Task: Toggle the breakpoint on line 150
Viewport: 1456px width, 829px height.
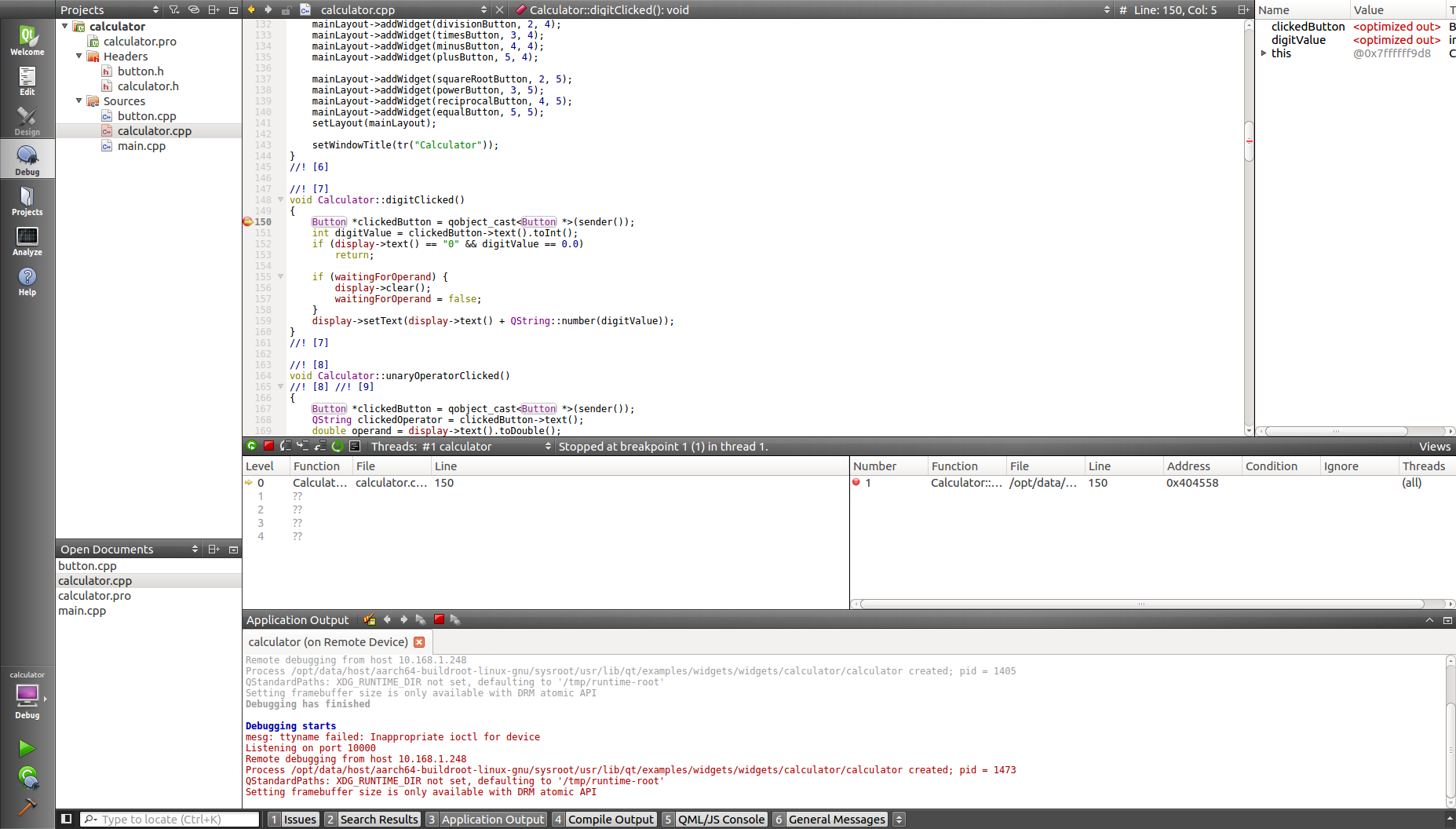Action: pos(248,222)
